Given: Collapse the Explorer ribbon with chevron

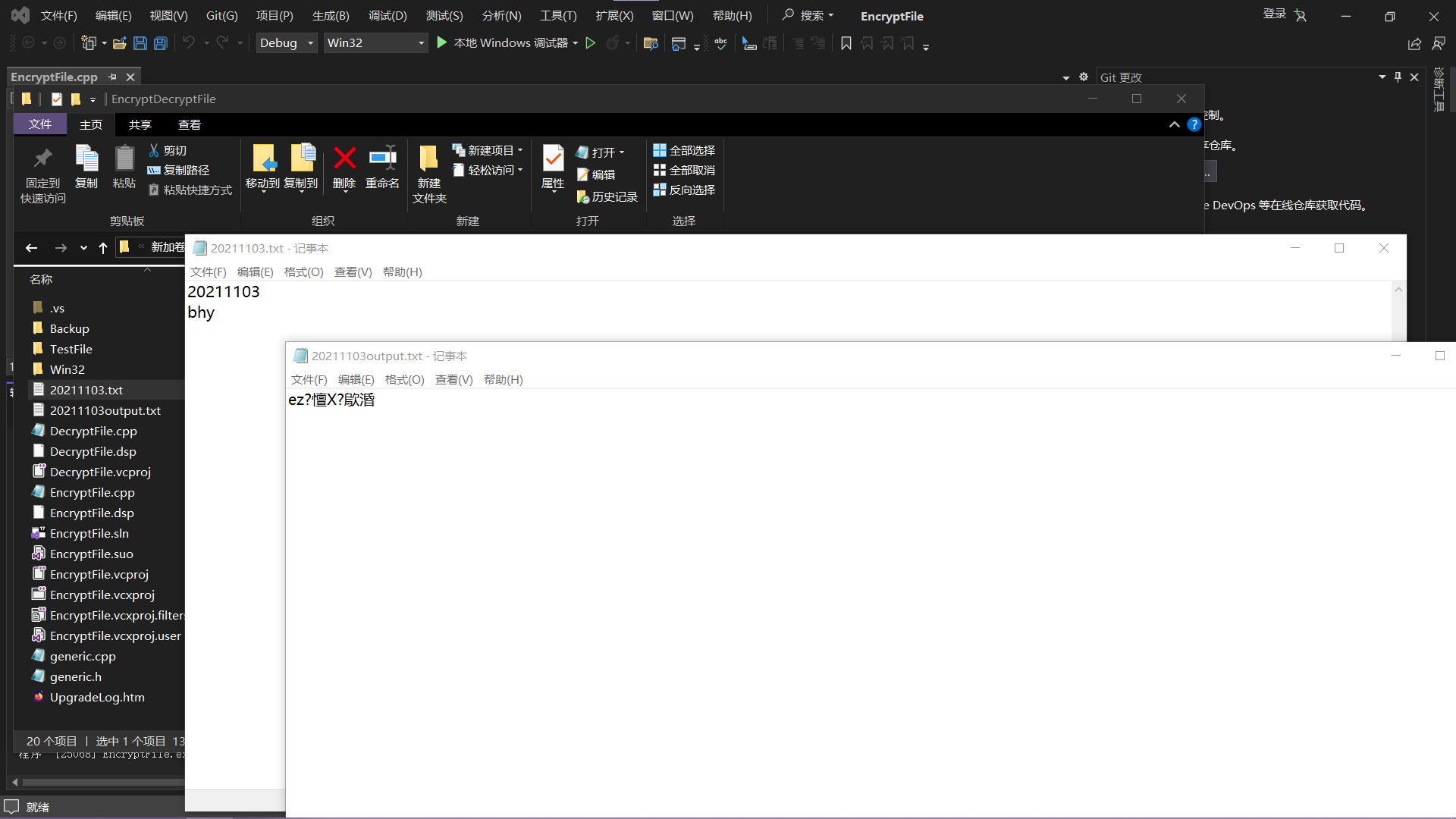Looking at the screenshot, I should coord(1174,125).
